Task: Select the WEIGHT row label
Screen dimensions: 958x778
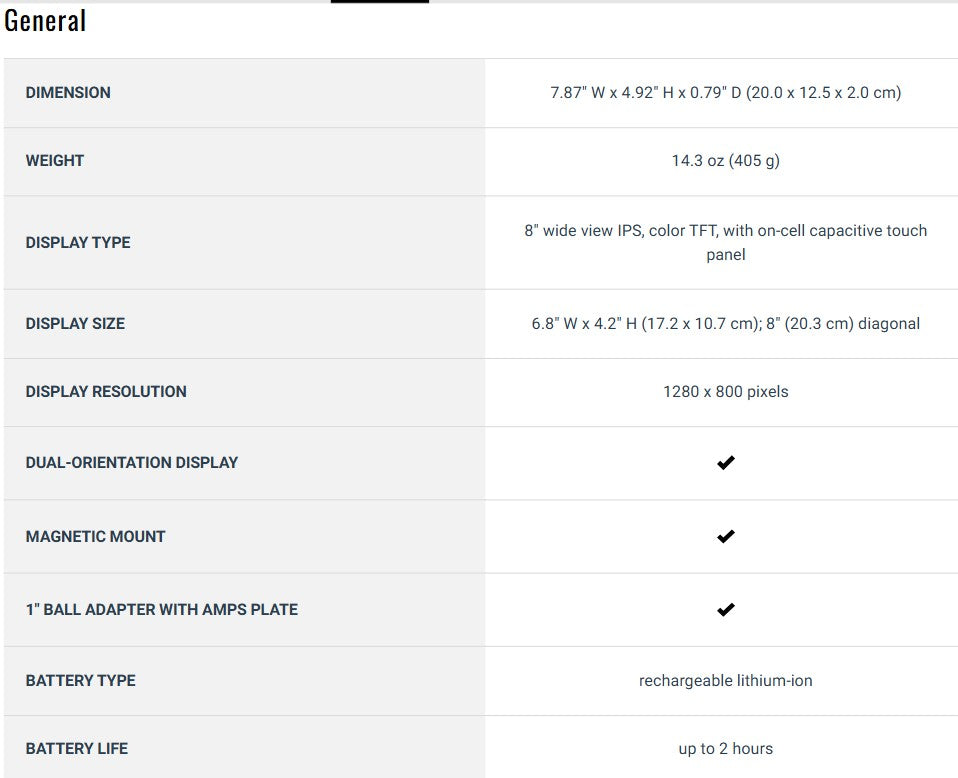Action: pos(55,161)
